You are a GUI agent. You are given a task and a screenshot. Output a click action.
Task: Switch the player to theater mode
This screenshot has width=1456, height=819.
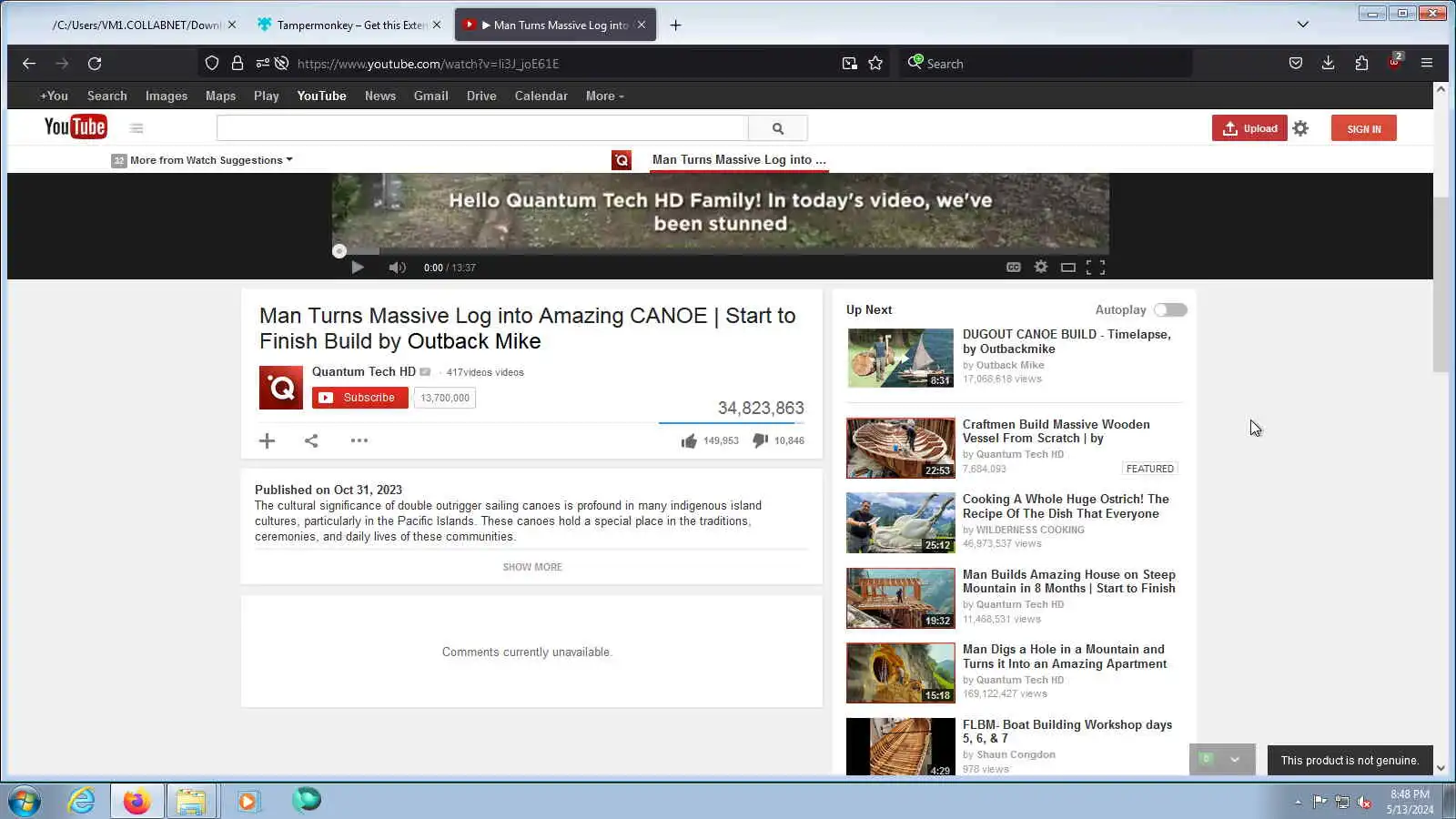click(x=1068, y=268)
